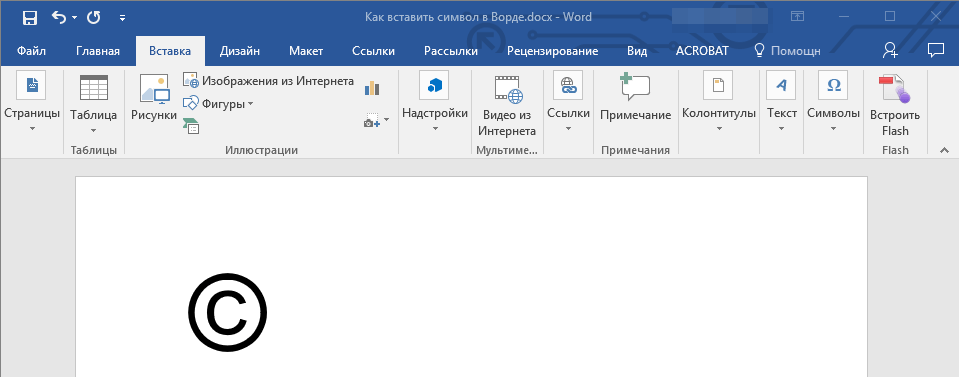Open Customize Quick Access Toolbar dropdown
This screenshot has height=377, width=959.
tap(122, 18)
